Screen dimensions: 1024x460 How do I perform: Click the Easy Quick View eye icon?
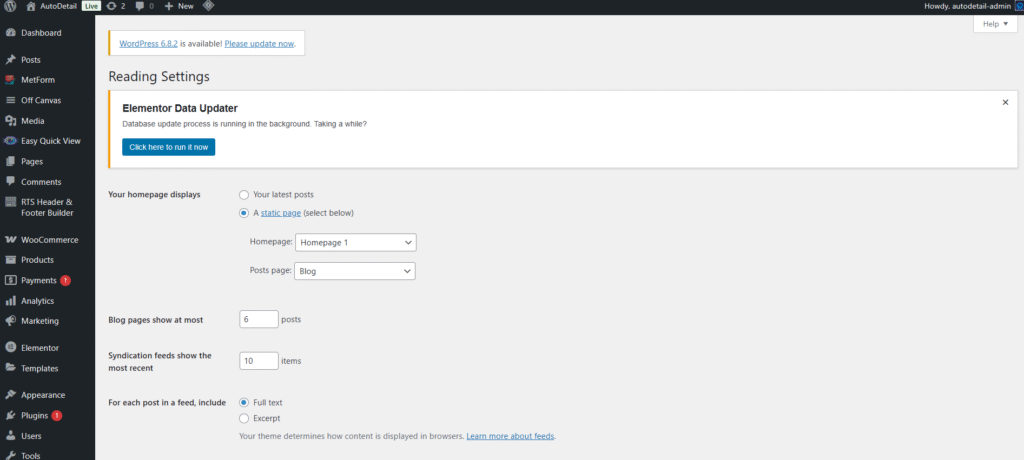pyautogui.click(x=10, y=140)
